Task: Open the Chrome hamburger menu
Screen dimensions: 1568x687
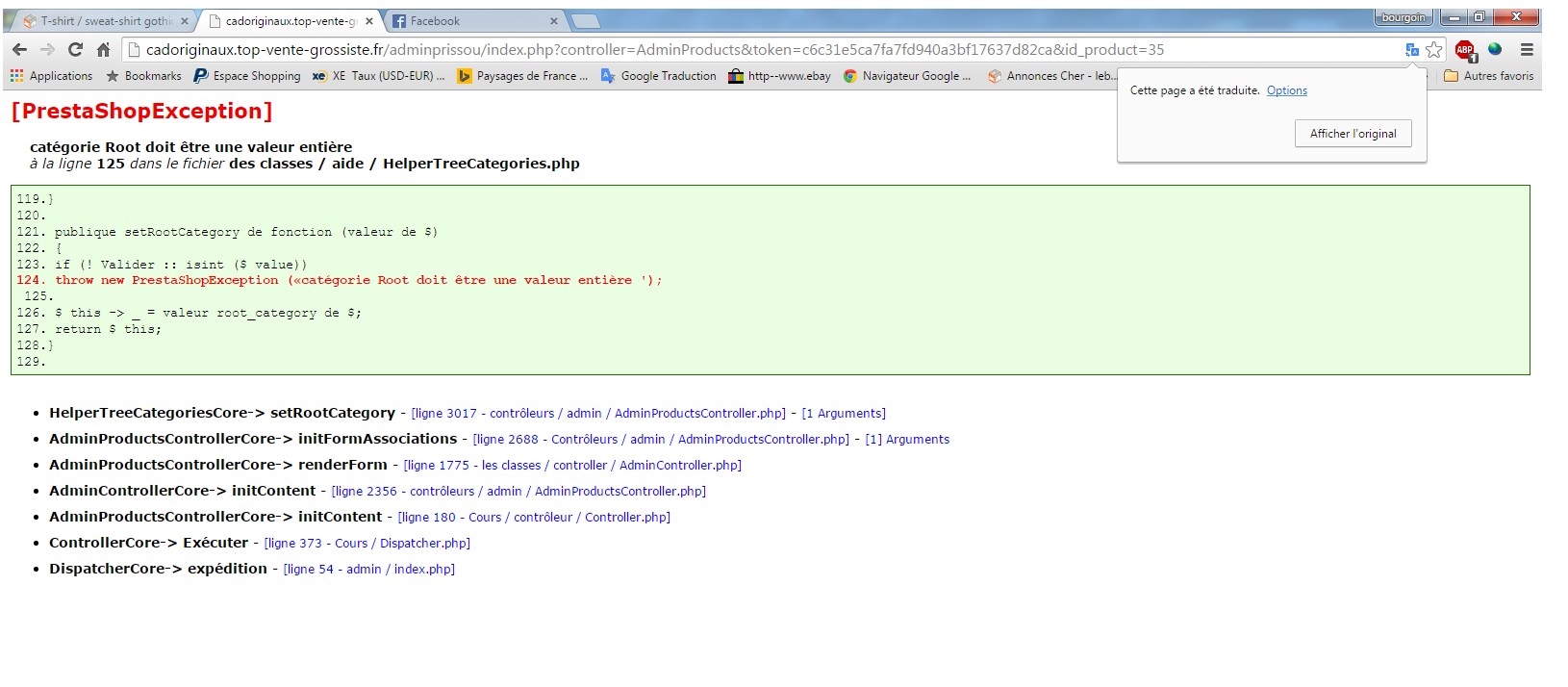Action: (x=1527, y=50)
